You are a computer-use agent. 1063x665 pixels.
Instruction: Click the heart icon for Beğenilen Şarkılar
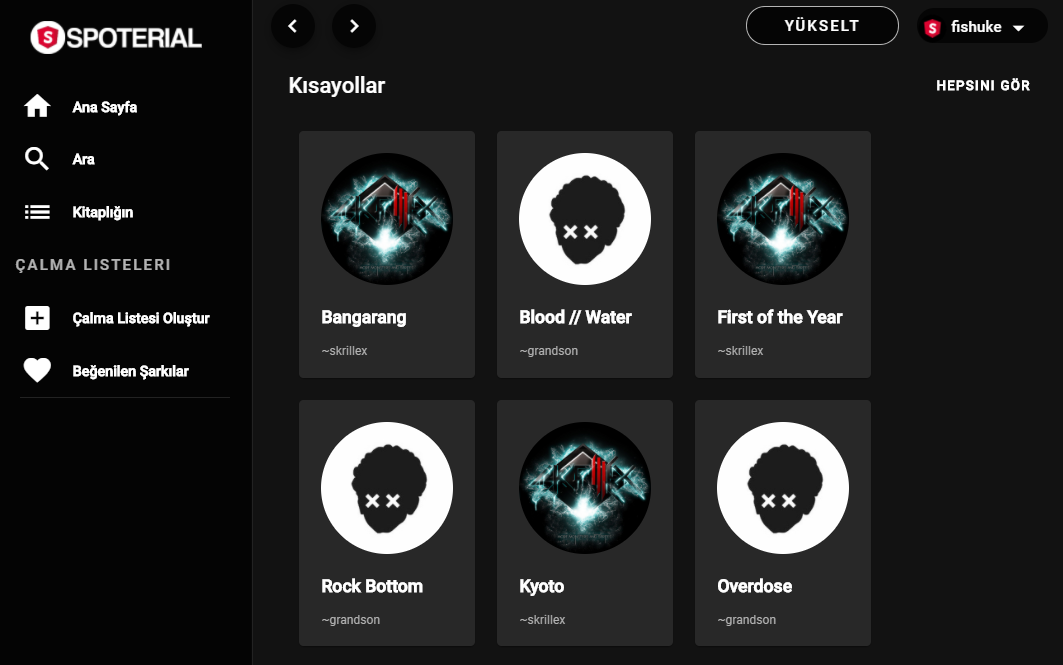pos(37,370)
